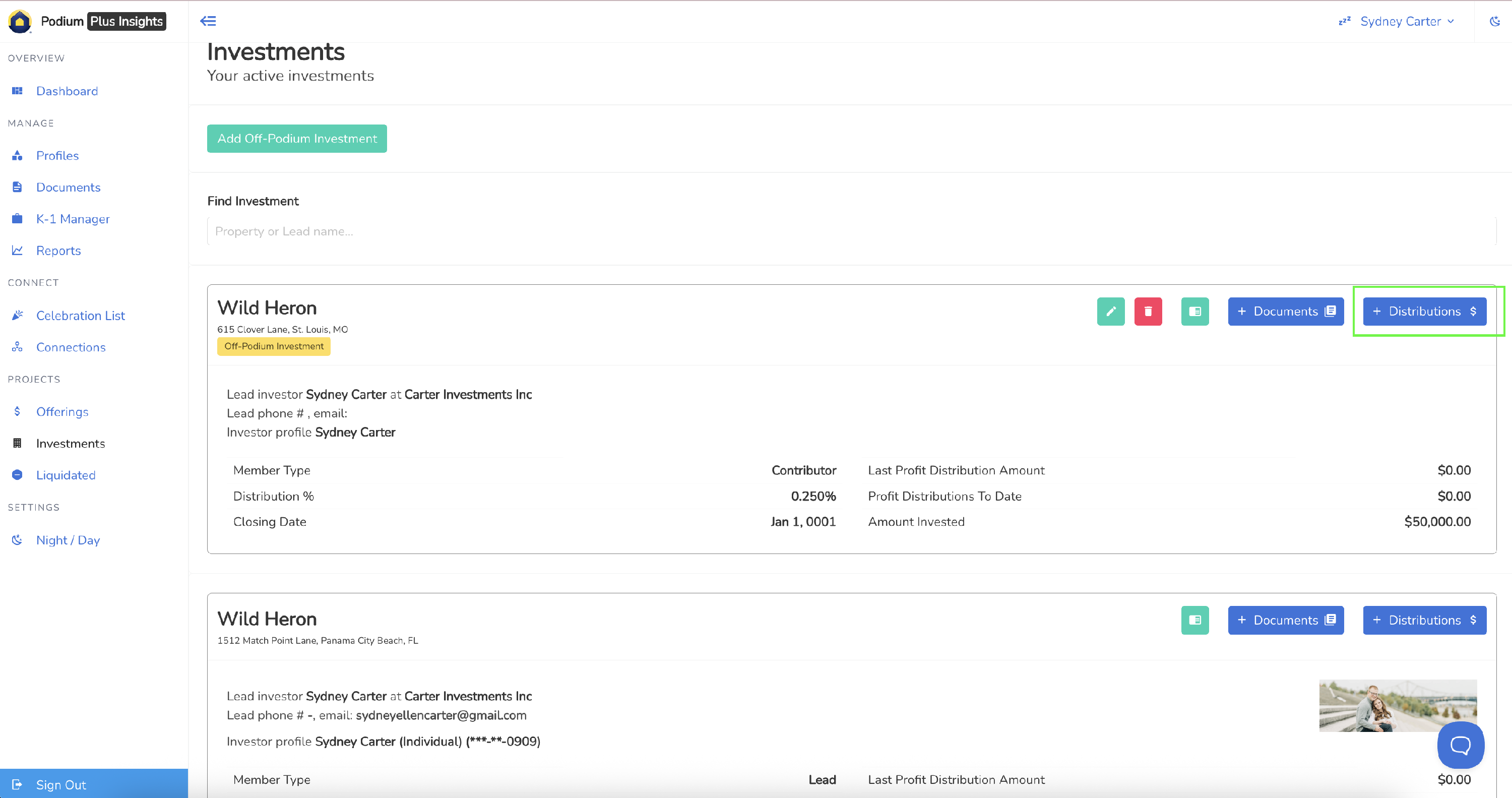This screenshot has height=798, width=1512.
Task: Toggle Night / Day in sidebar settings
Action: tap(68, 539)
